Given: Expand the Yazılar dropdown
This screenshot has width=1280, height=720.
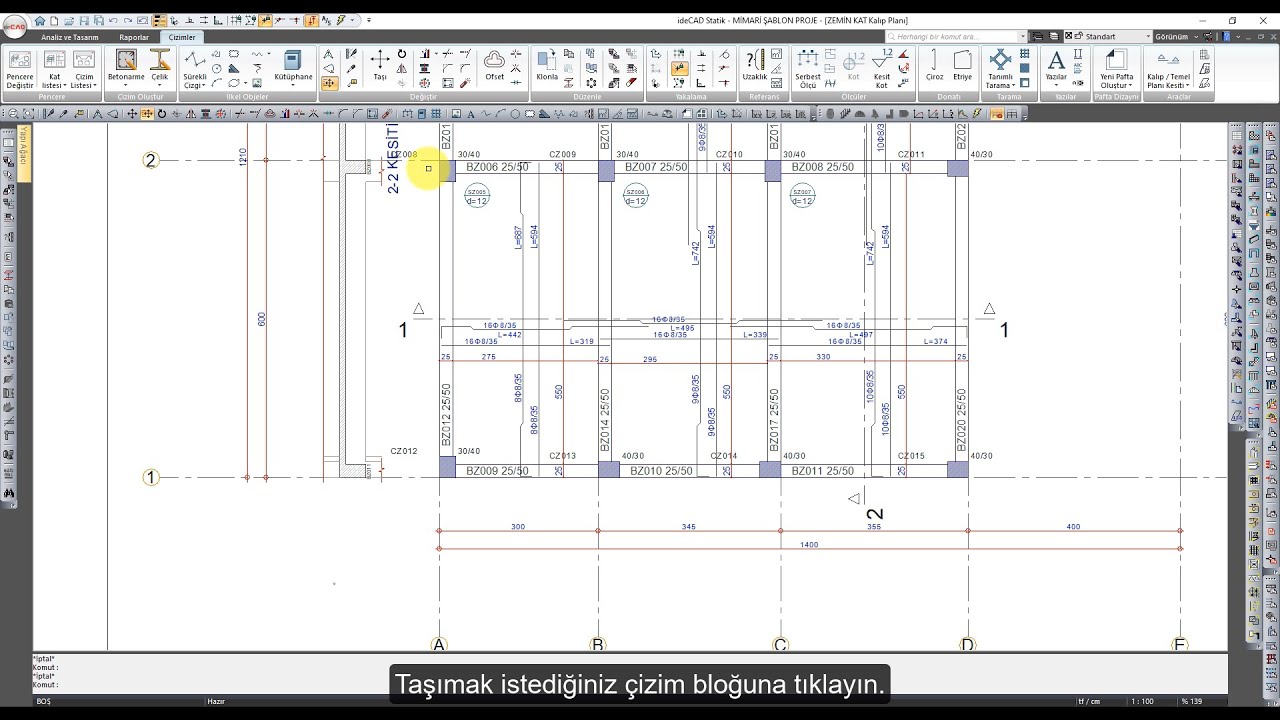Looking at the screenshot, I should pos(1056,70).
